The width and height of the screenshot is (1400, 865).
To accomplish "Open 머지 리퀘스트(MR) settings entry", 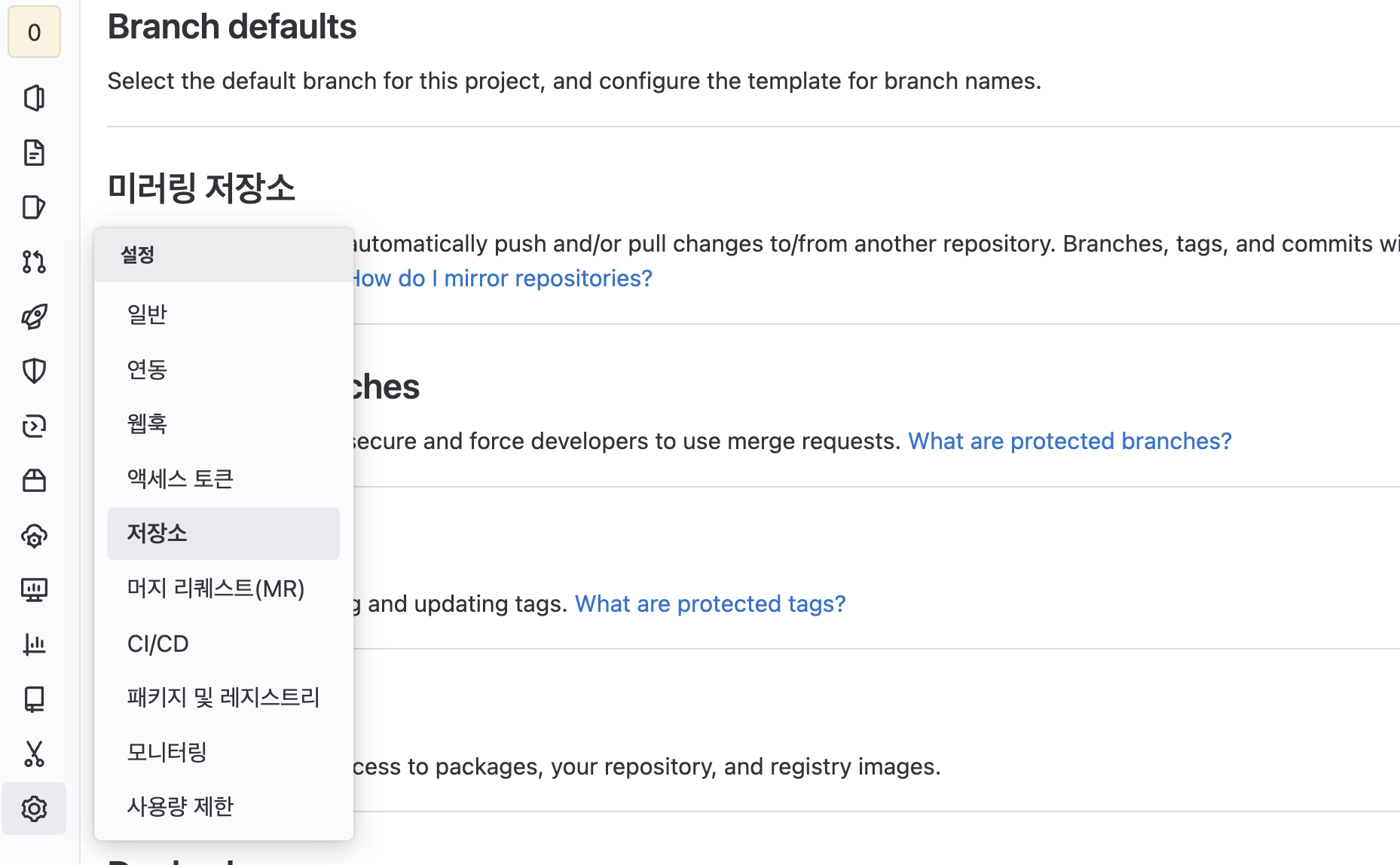I will [x=216, y=588].
